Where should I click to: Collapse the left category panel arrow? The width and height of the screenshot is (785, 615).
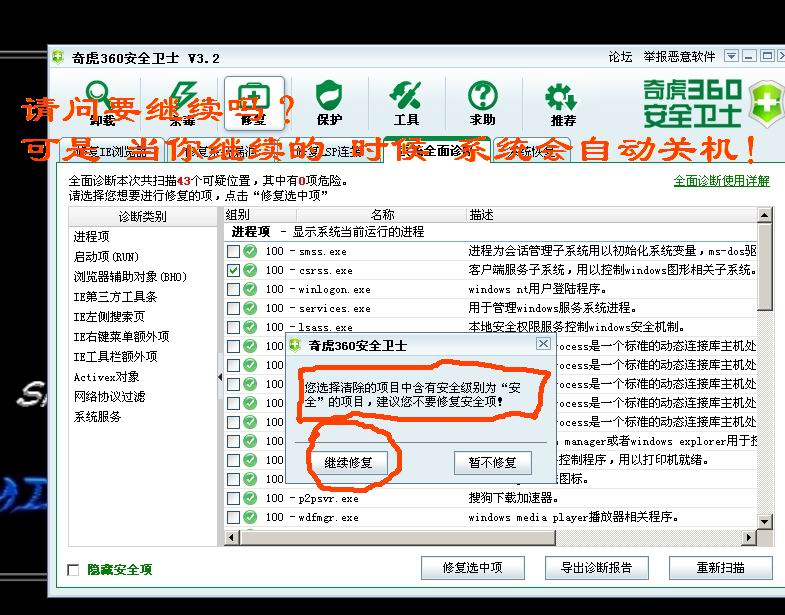coord(220,377)
